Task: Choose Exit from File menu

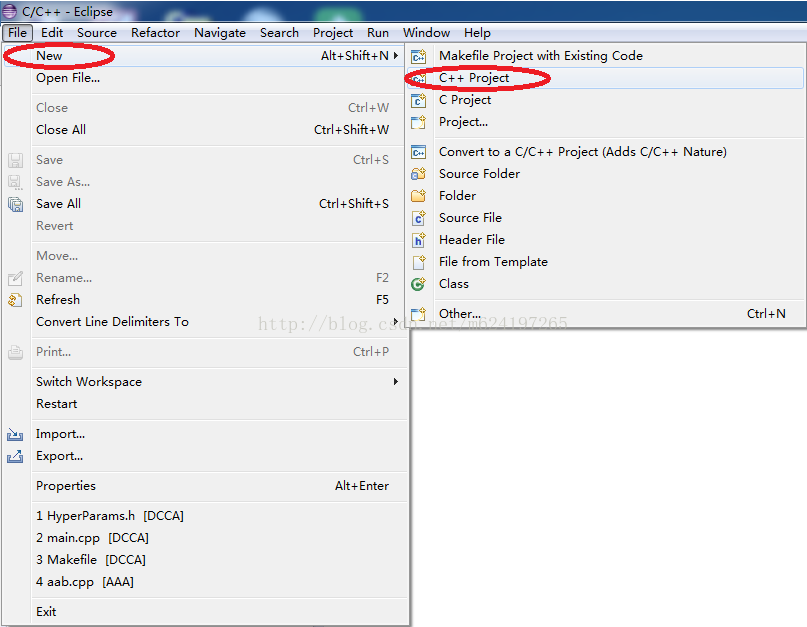Action: [205, 612]
